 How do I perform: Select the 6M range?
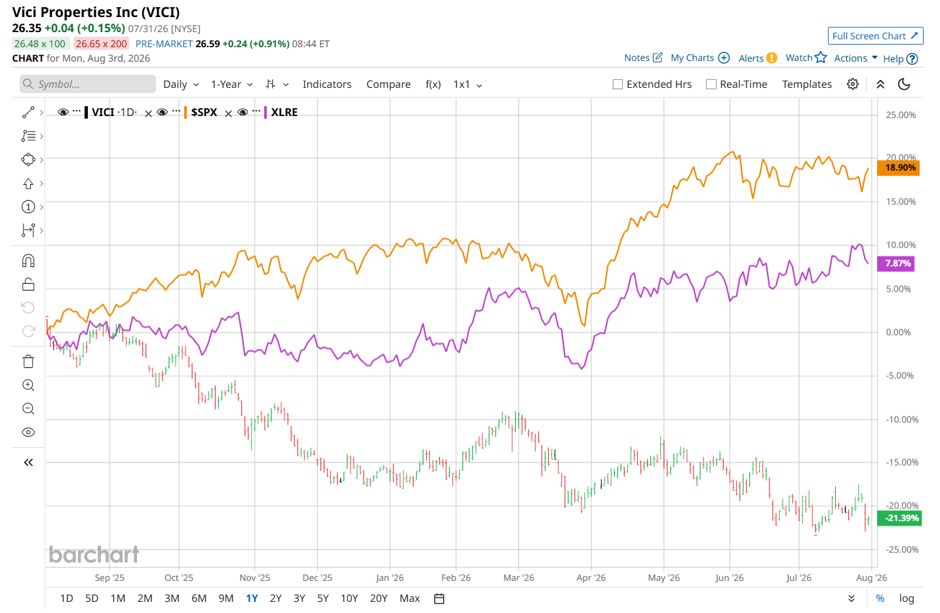tap(199, 598)
